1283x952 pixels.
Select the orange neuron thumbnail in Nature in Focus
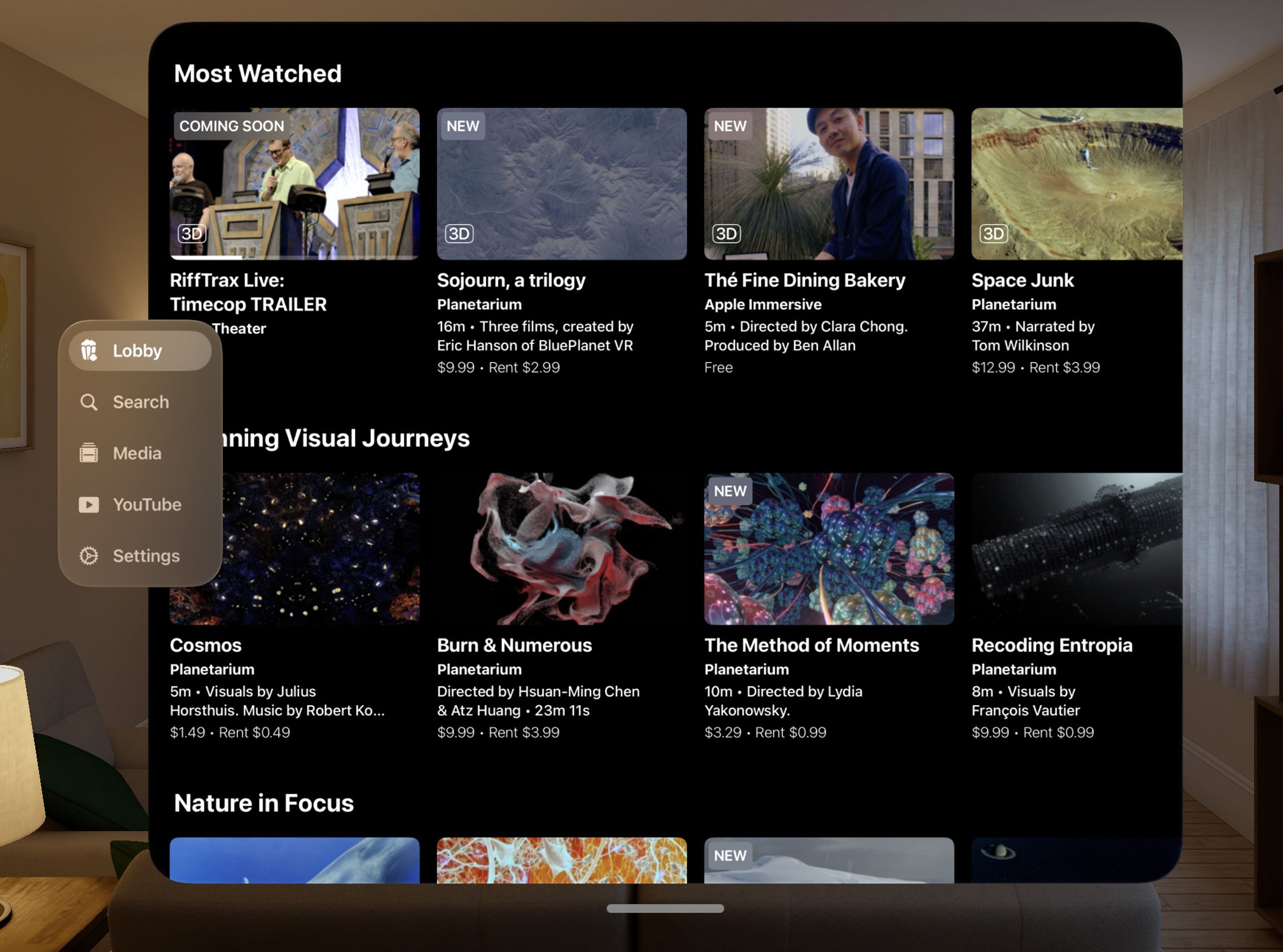pyautogui.click(x=562, y=860)
